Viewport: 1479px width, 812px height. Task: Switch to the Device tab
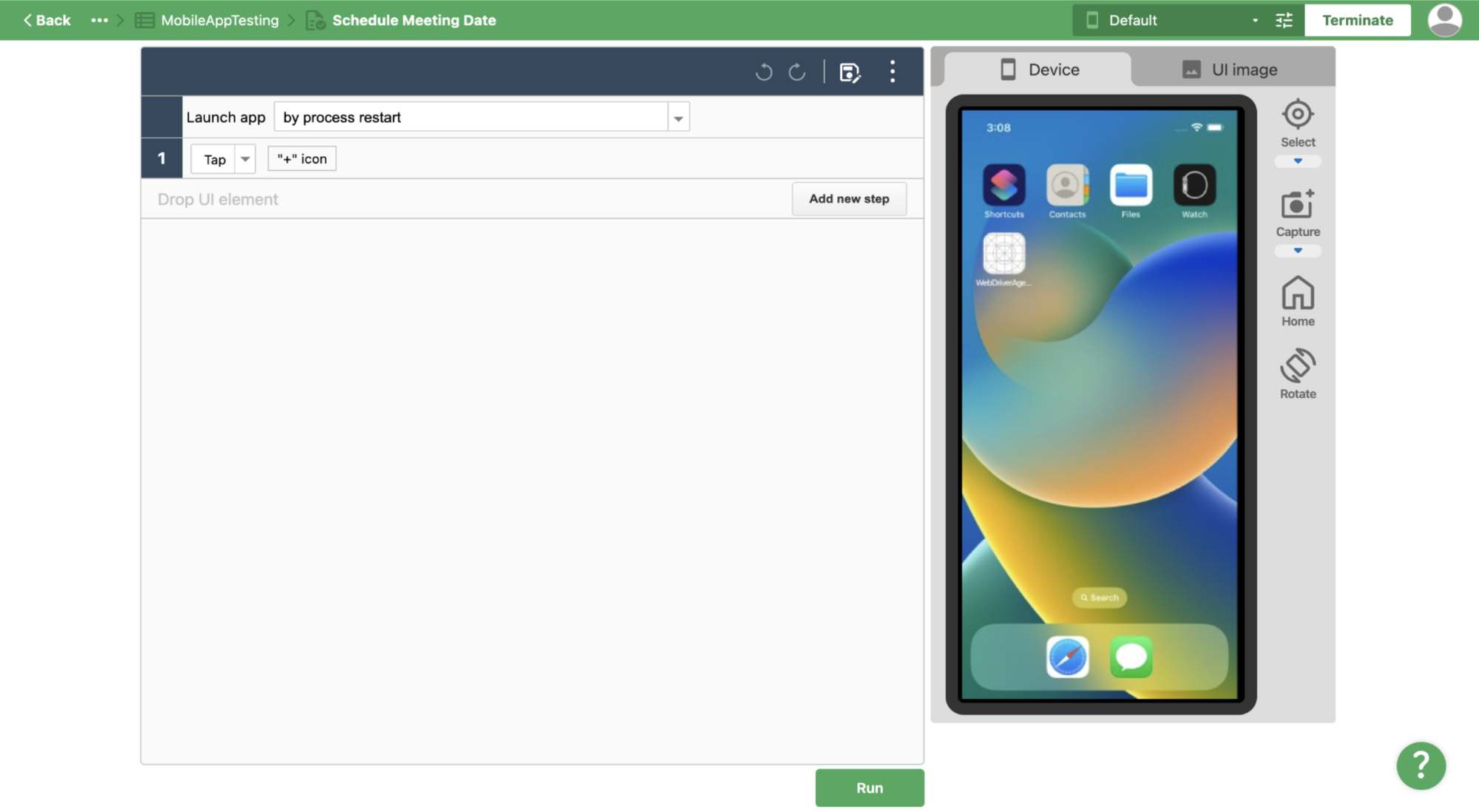point(1039,70)
